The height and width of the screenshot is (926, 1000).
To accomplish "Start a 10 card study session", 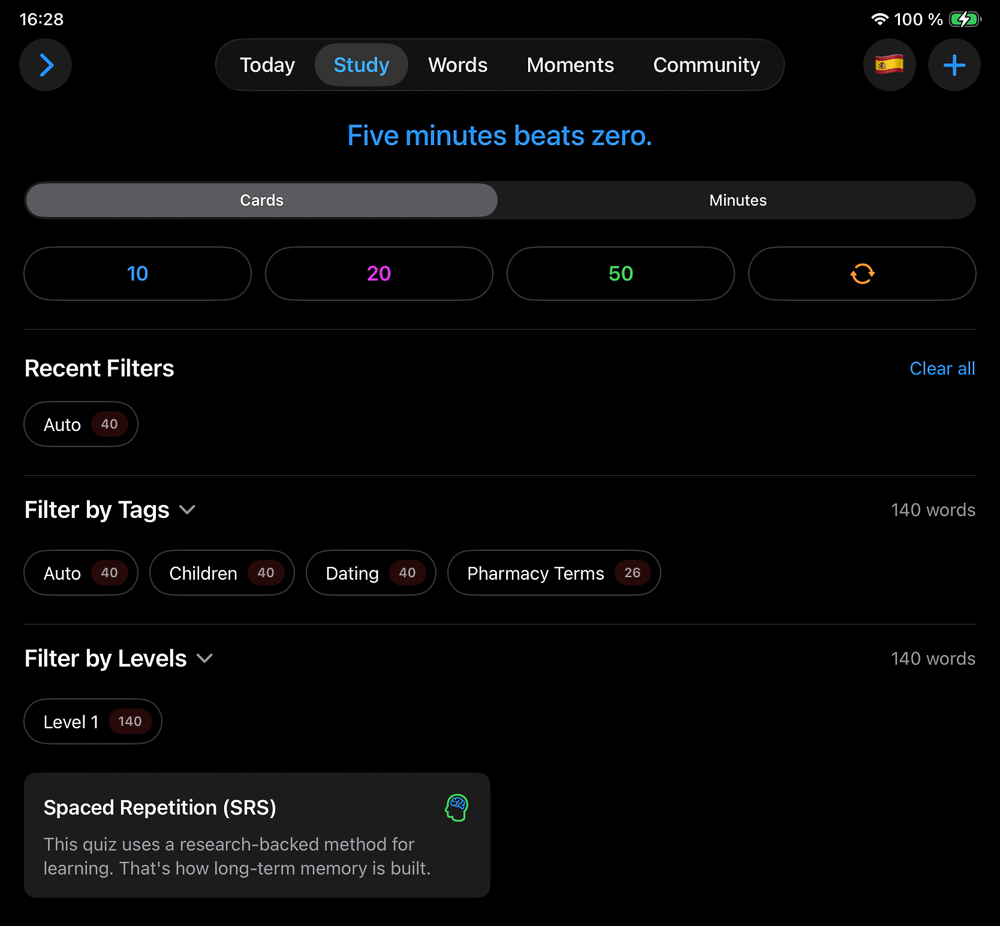I will pos(137,274).
